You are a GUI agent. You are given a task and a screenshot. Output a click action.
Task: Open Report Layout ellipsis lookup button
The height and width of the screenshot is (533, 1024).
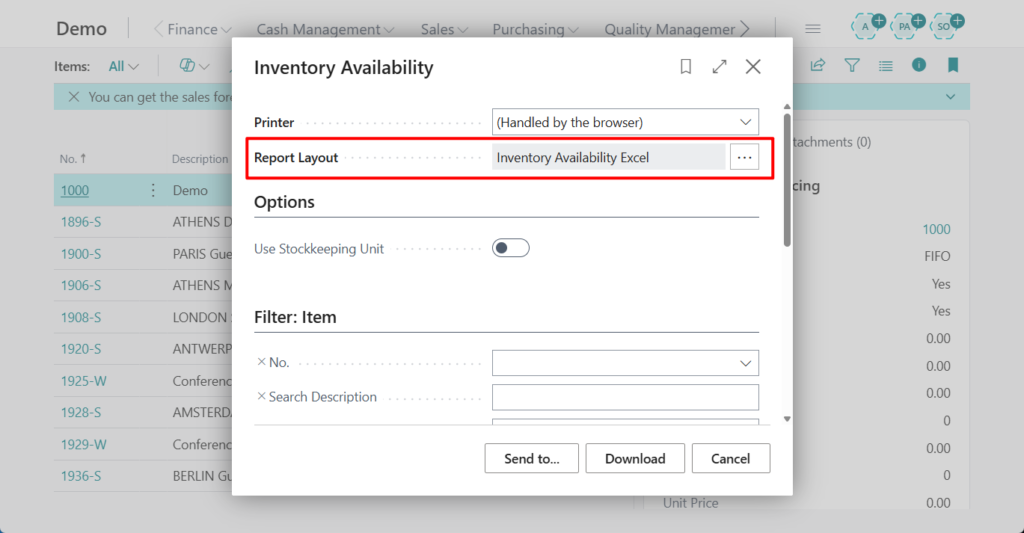coord(744,157)
